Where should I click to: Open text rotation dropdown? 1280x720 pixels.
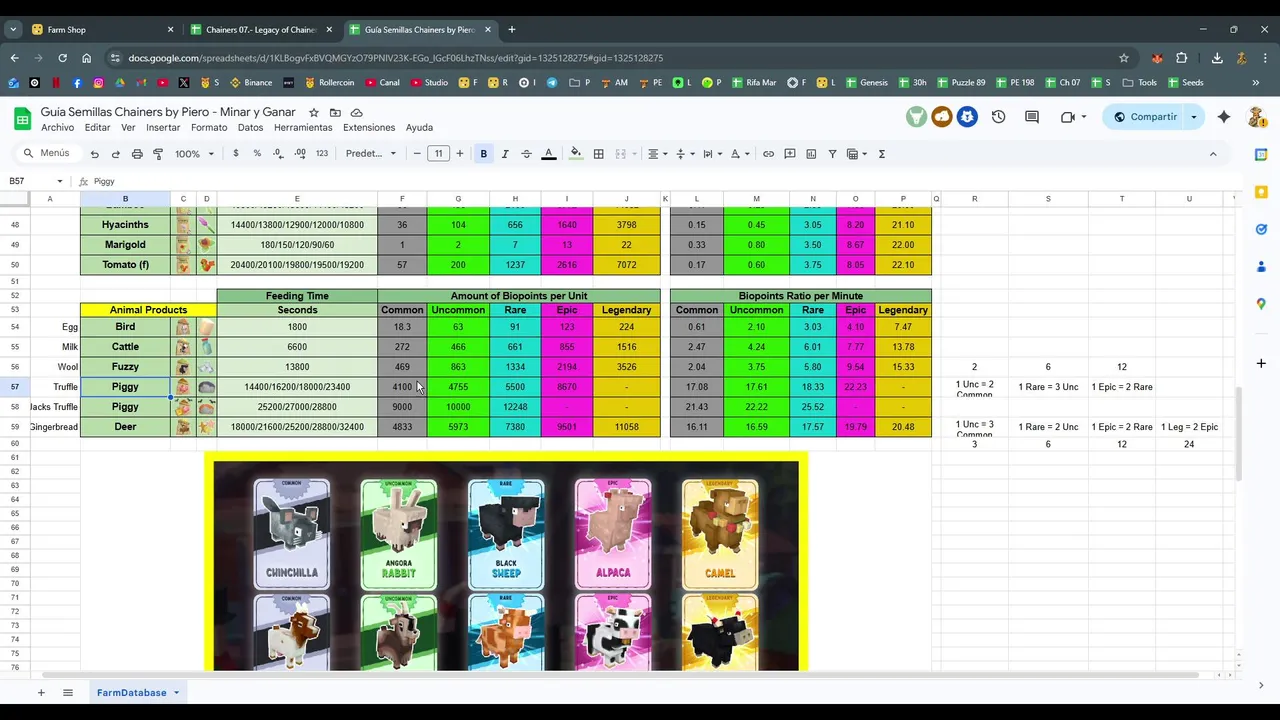tap(739, 154)
